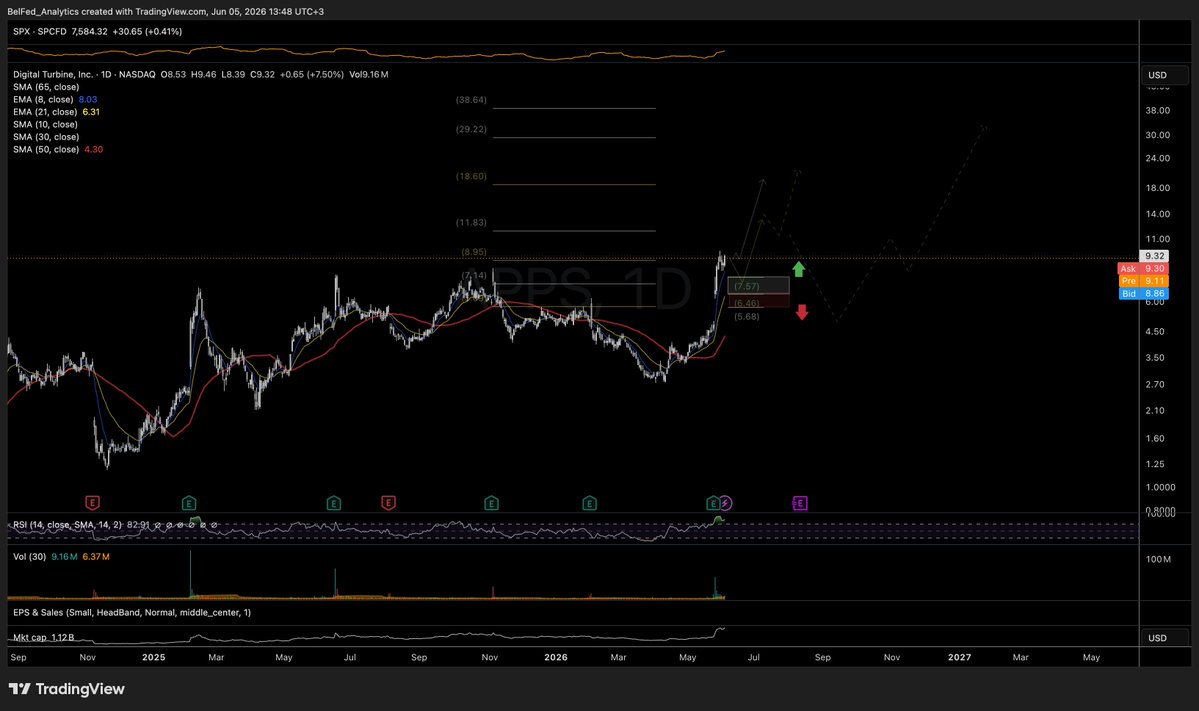Screen dimensions: 1199x711
Task: Click the Bid 8.86 price label
Action: (x=1142, y=294)
